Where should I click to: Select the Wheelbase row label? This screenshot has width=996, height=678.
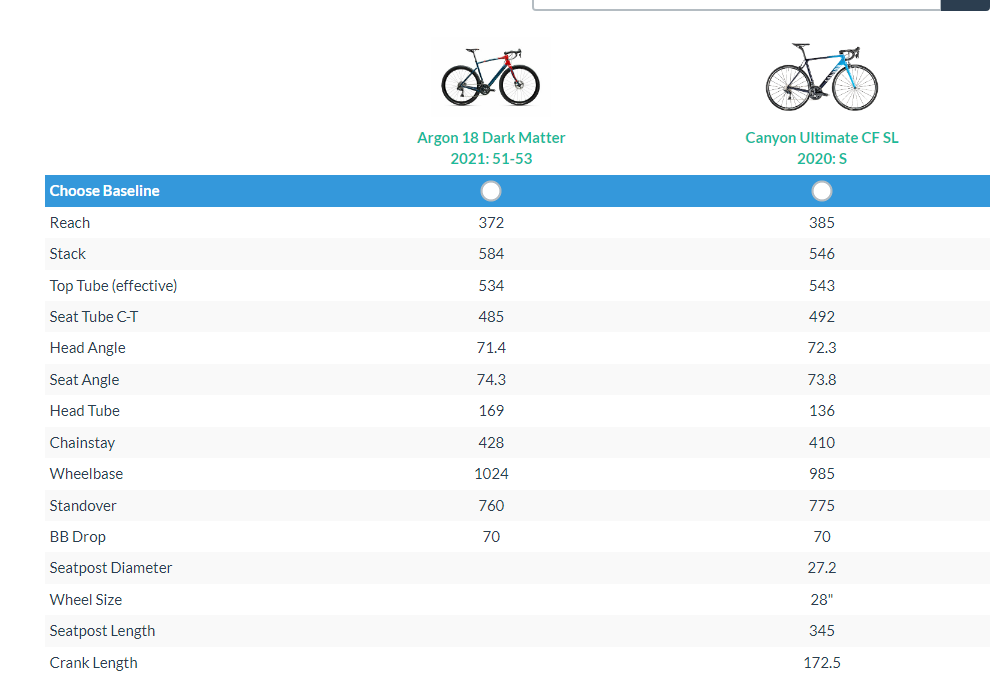tap(87, 474)
